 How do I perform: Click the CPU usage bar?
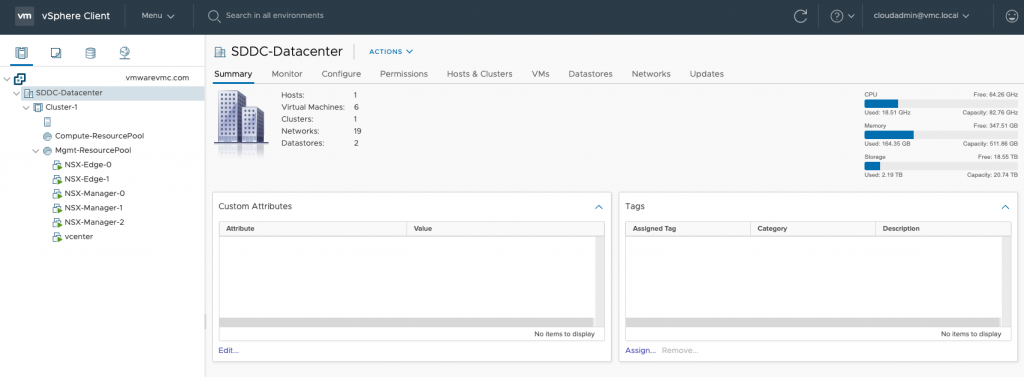pyautogui.click(x=940, y=103)
